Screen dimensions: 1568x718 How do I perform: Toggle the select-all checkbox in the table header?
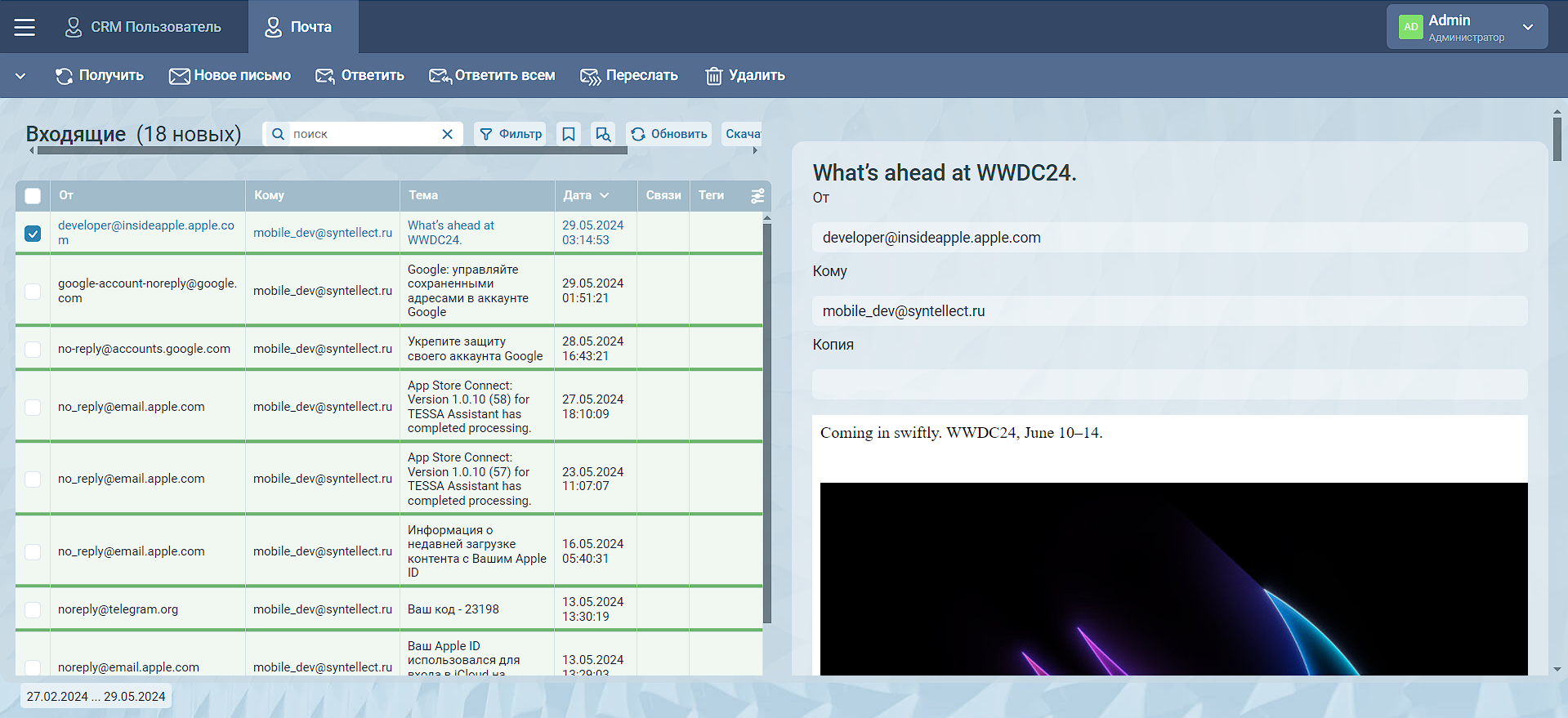tap(33, 196)
